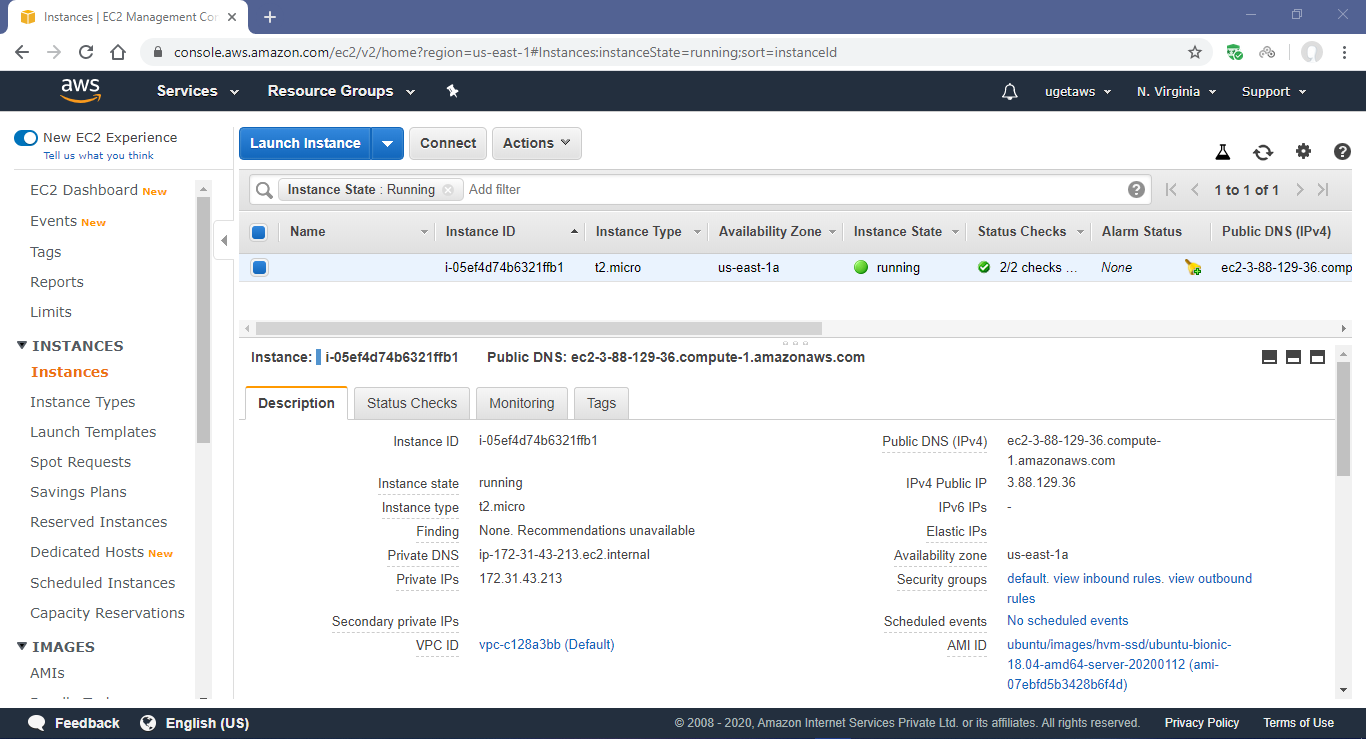Open the Resource Groups dropdown
Screen dimensions: 1366x739
coord(341,91)
